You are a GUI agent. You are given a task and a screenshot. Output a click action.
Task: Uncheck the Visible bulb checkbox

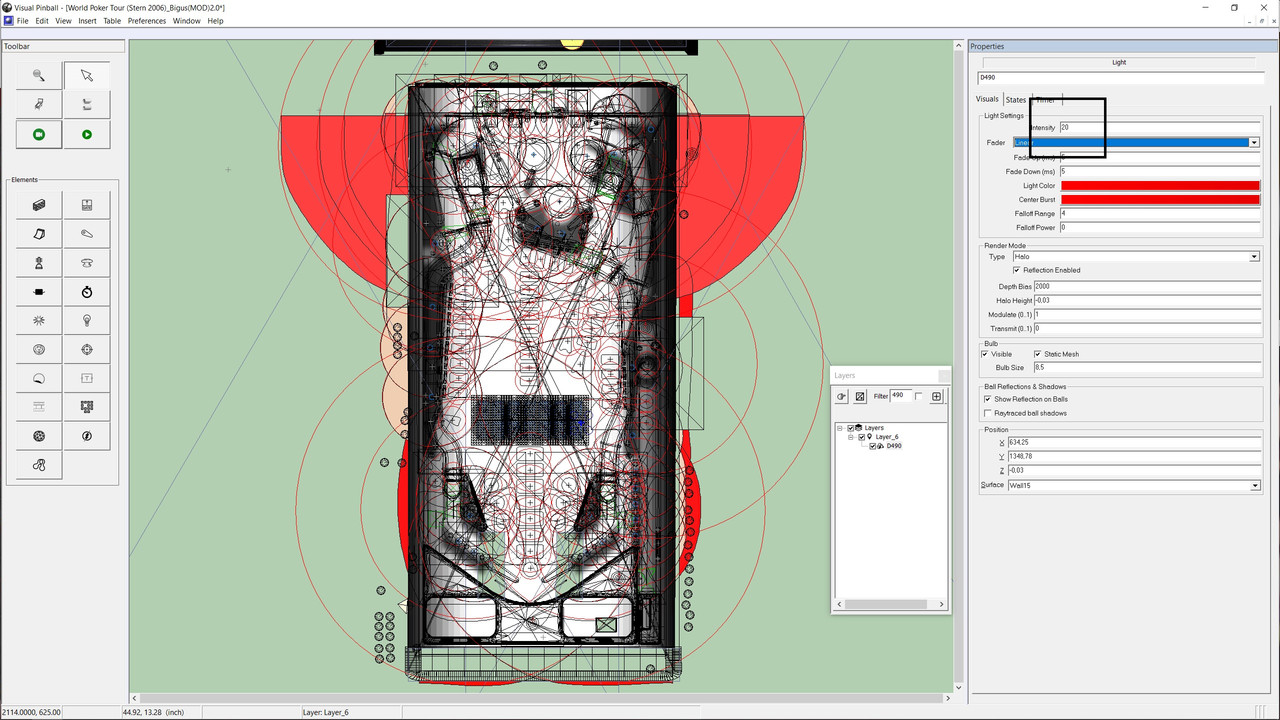(x=985, y=354)
